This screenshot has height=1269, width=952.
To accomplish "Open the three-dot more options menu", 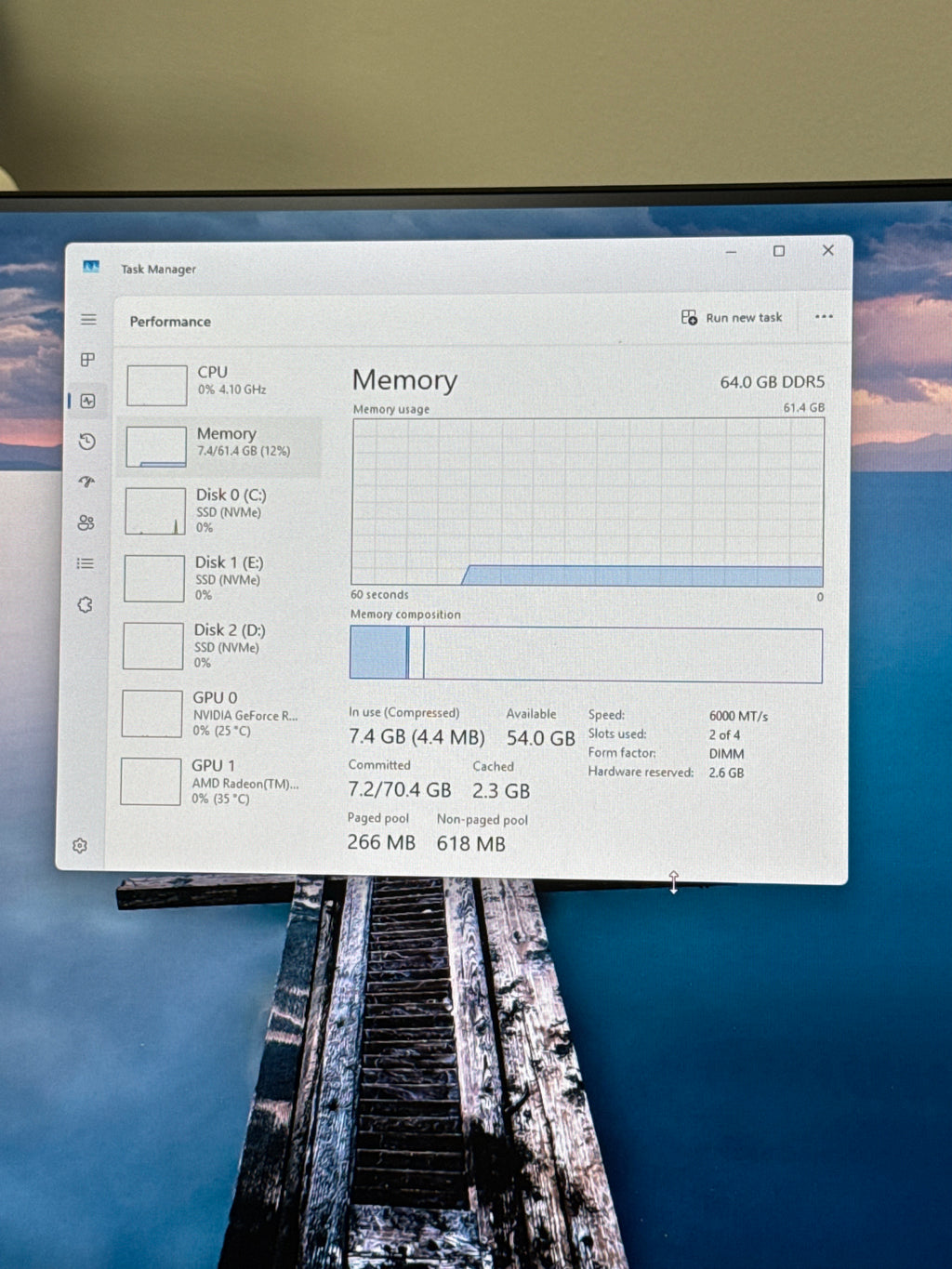I will pos(824,316).
